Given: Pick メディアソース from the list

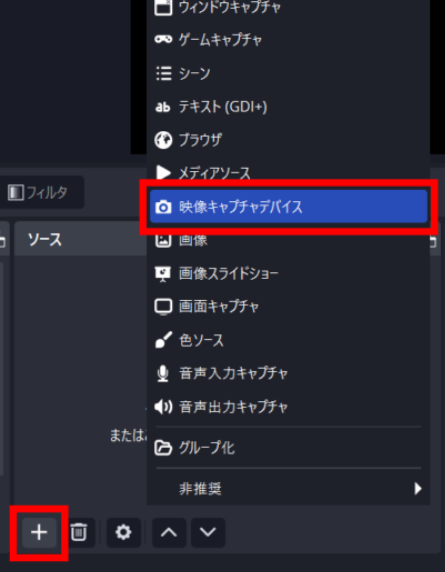Looking at the screenshot, I should 289,173.
